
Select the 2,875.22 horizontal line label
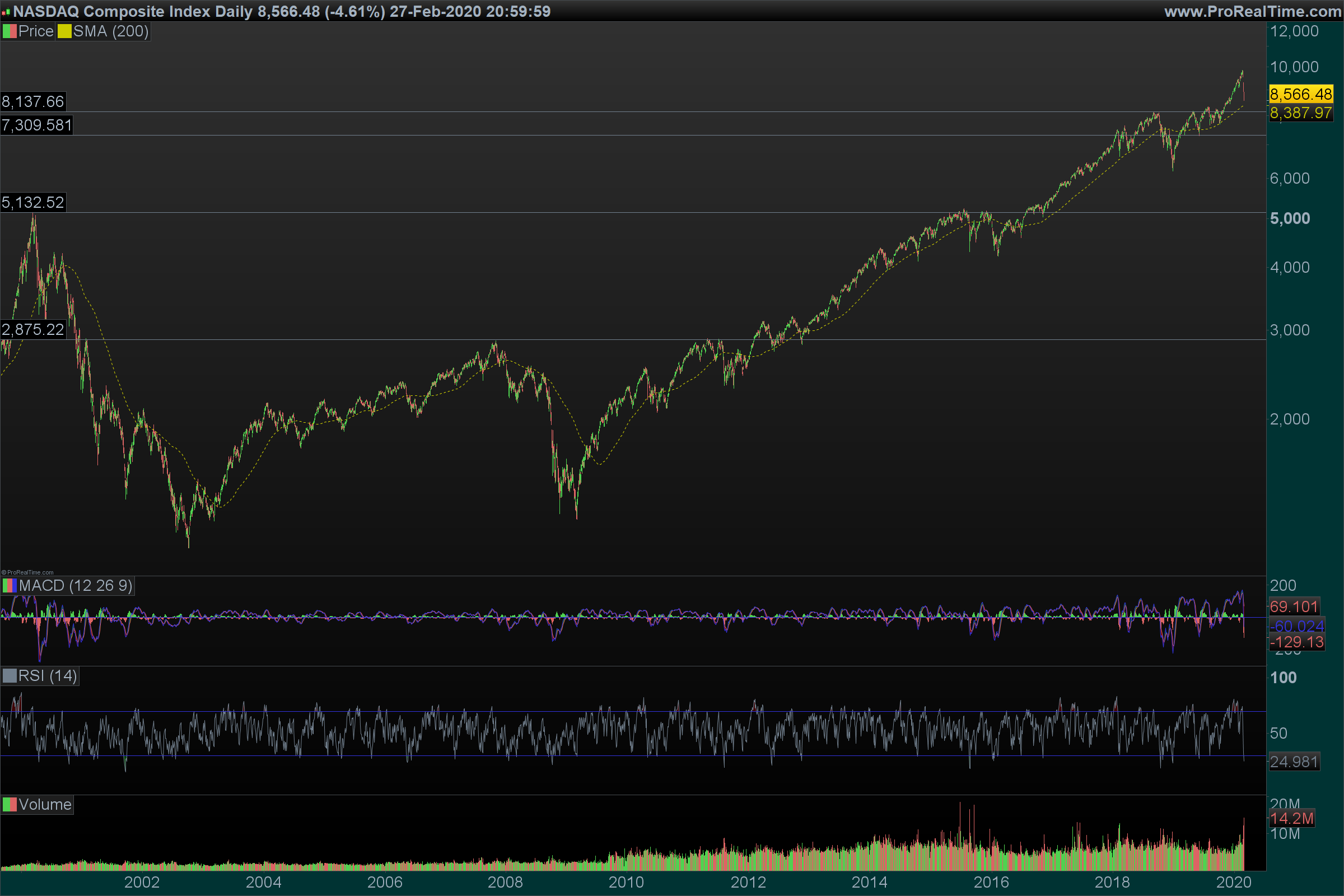coord(32,330)
